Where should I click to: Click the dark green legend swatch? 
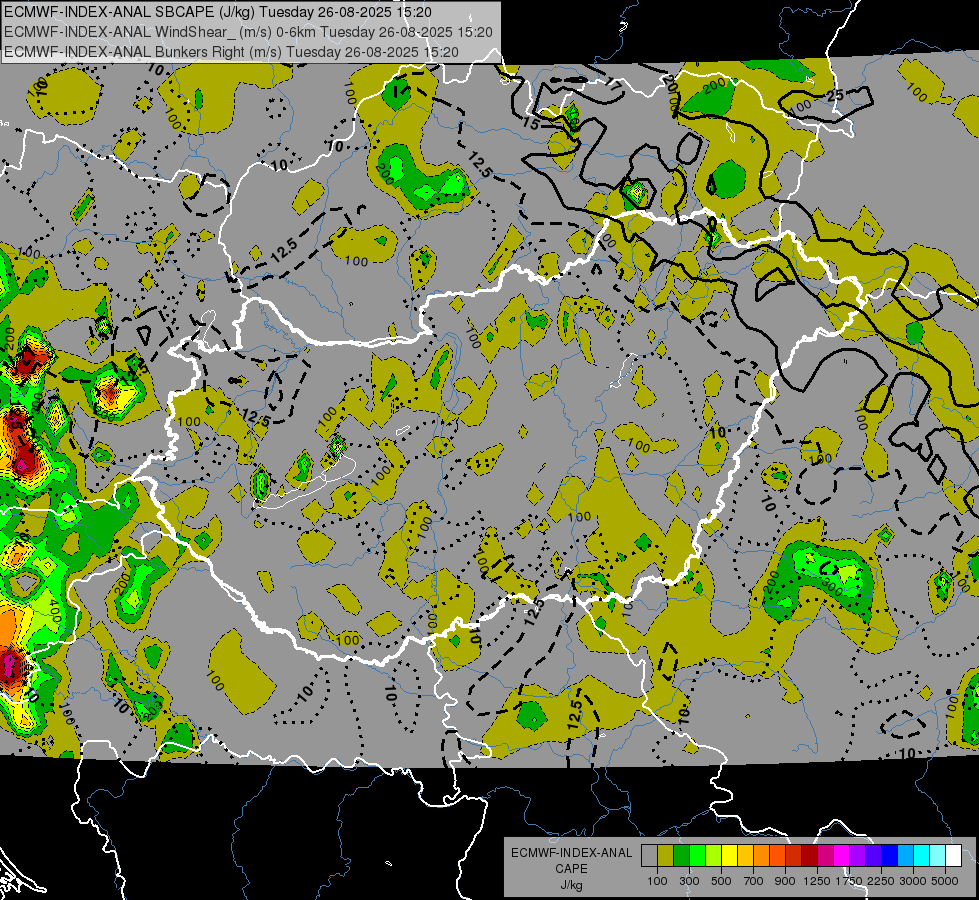pos(681,856)
